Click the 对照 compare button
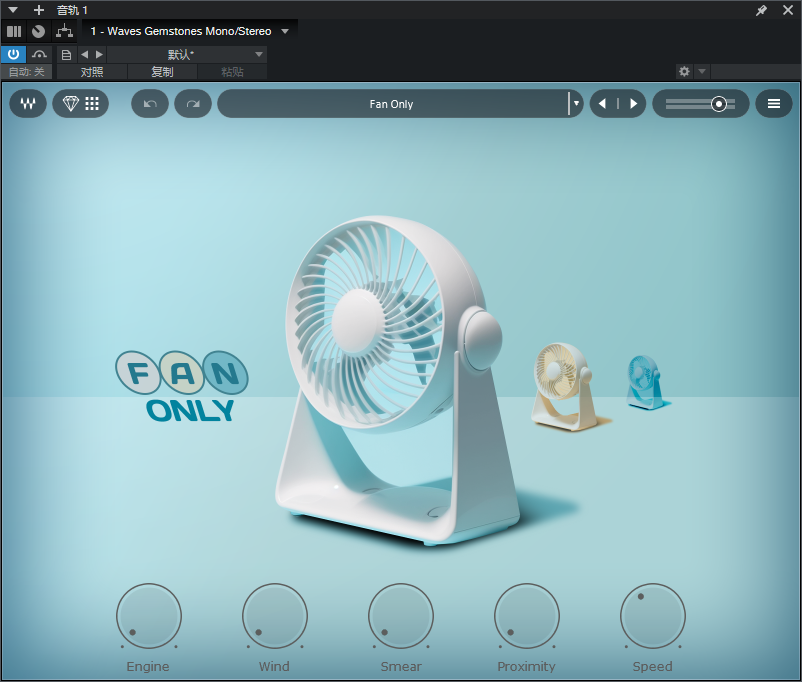The image size is (802, 682). 92,72
